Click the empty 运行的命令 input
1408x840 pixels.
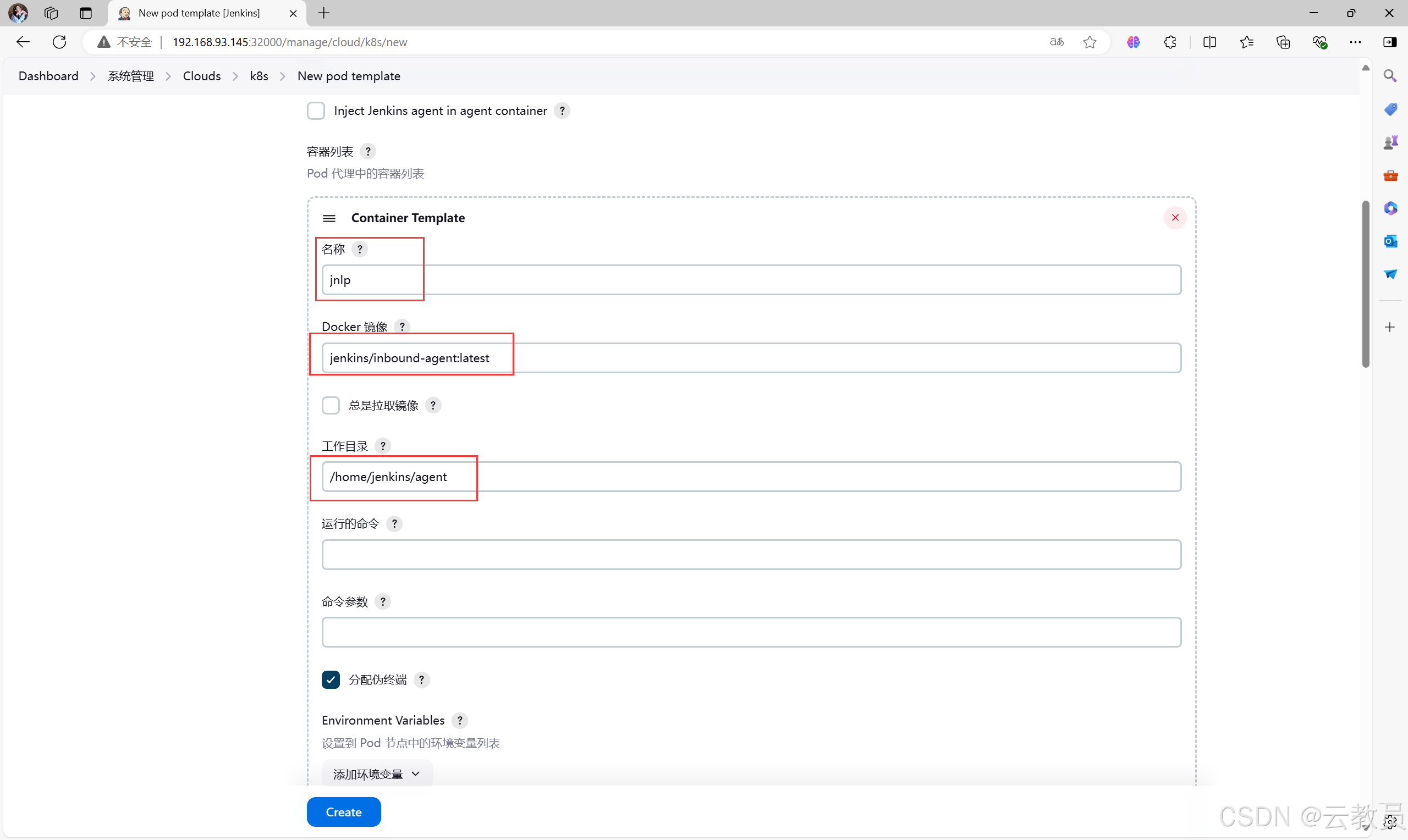(751, 555)
